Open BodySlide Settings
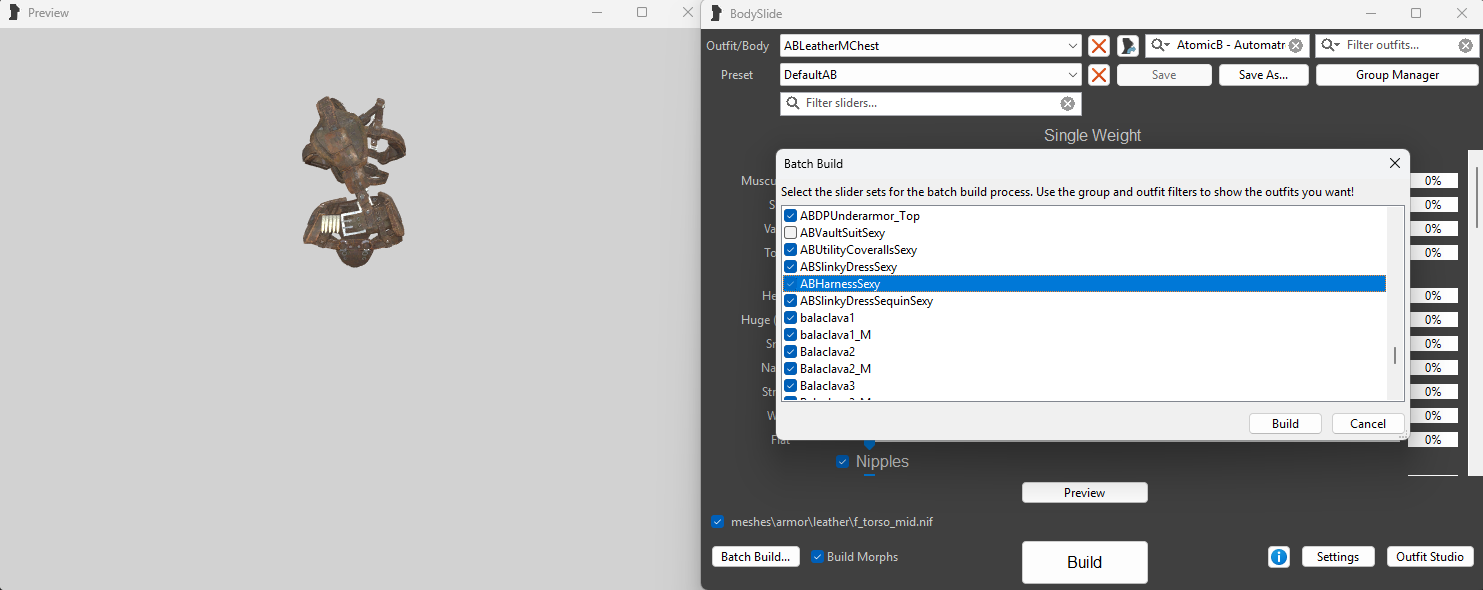 pyautogui.click(x=1337, y=557)
